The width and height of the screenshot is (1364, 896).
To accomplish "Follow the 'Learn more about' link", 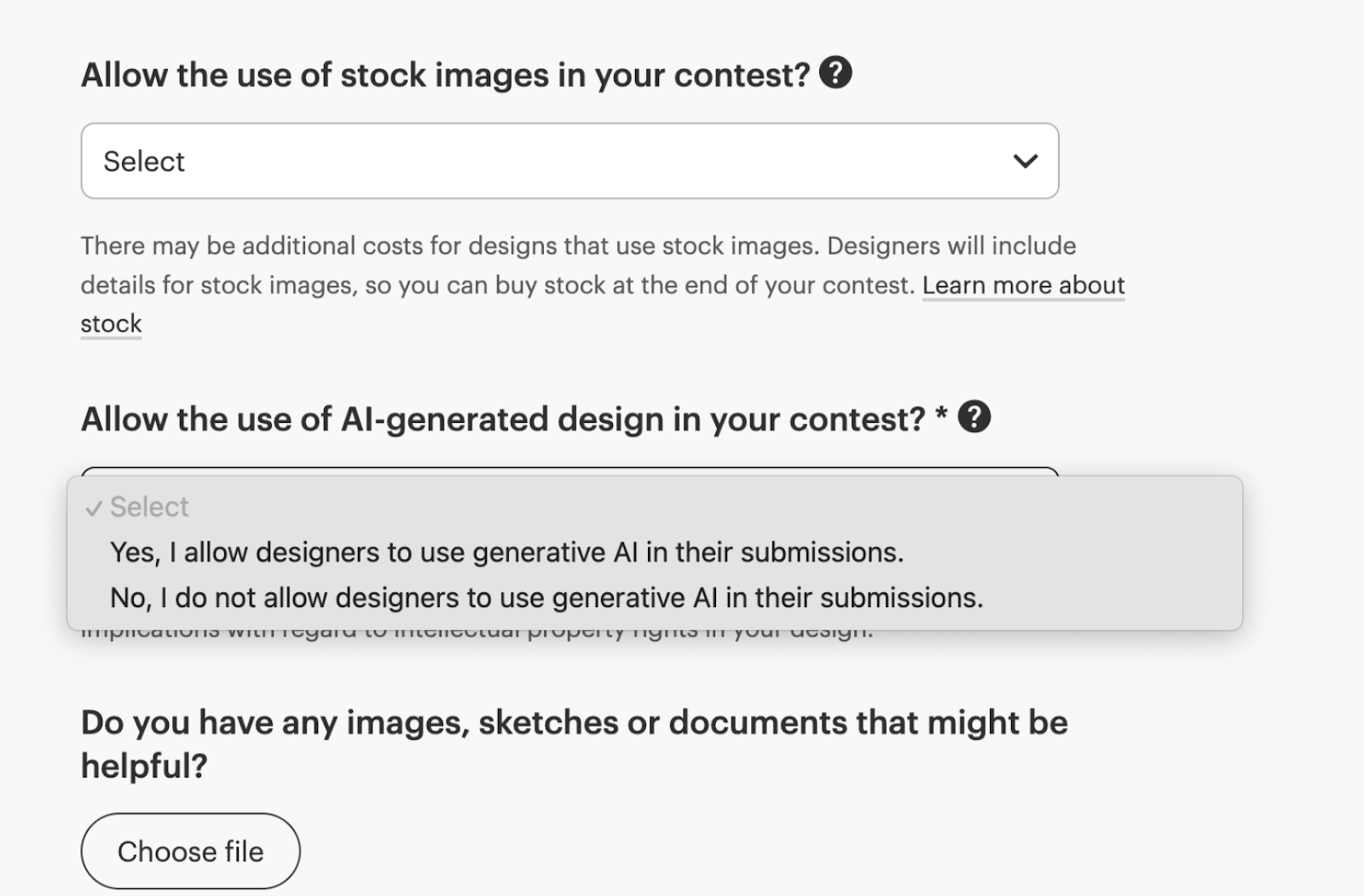I will tap(1023, 285).
